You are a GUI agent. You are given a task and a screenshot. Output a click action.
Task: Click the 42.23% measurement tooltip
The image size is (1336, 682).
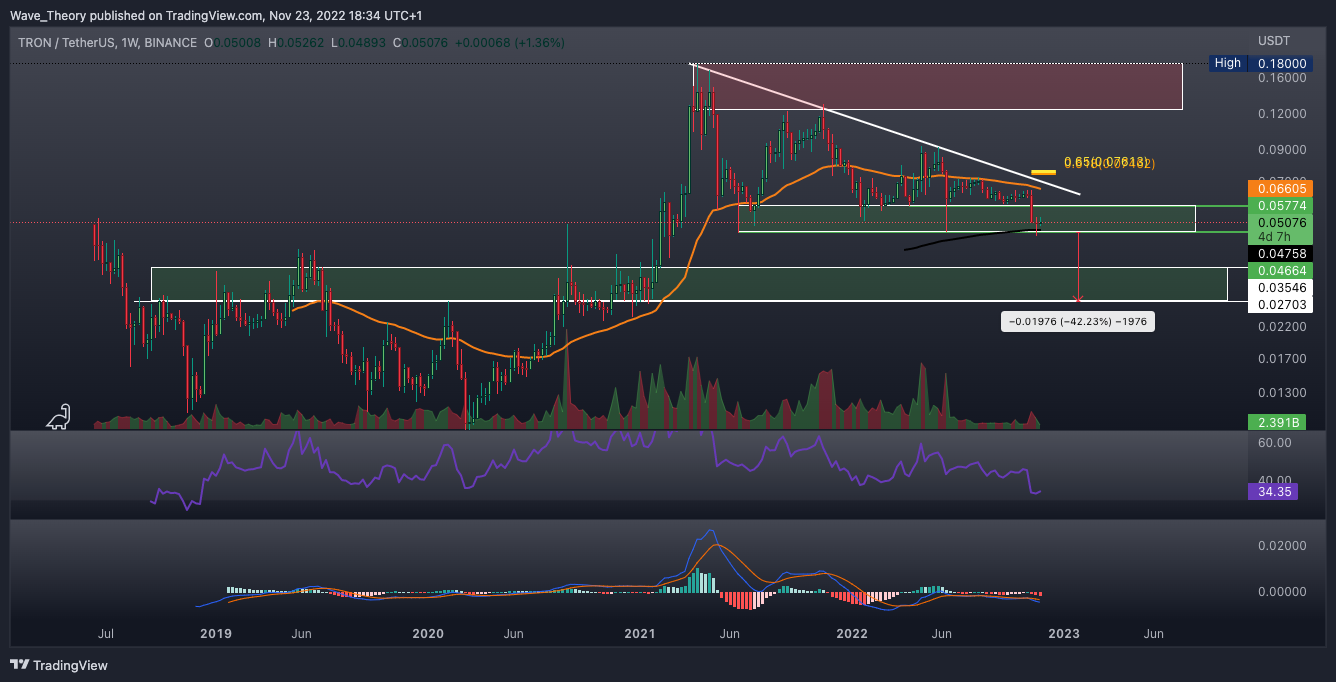coord(1078,321)
